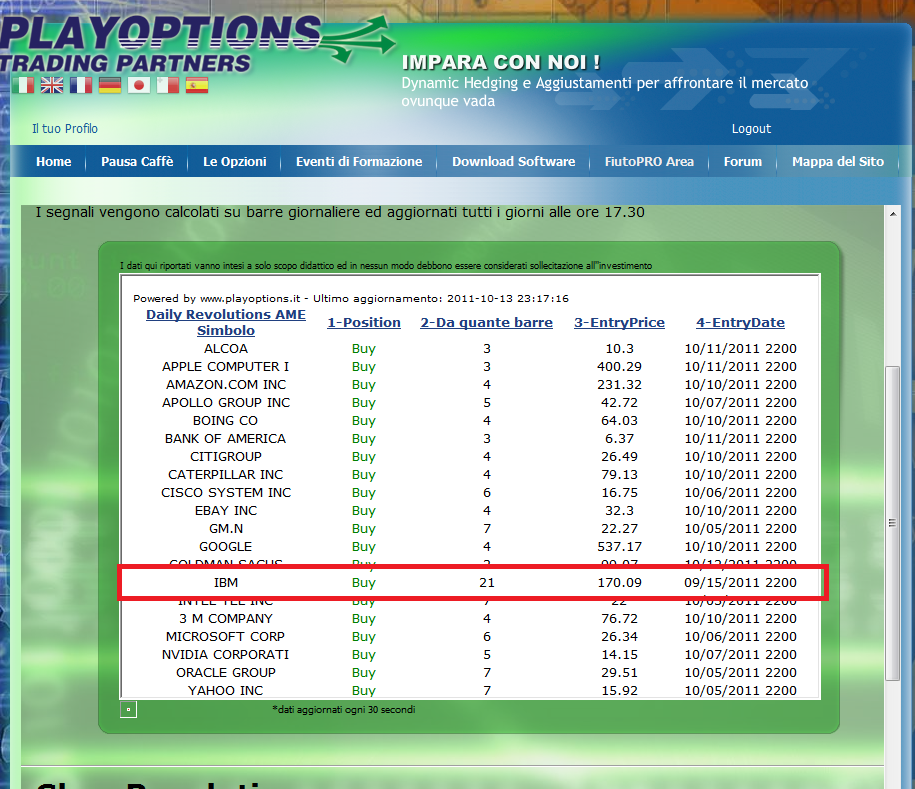Click the small square icon below table
This screenshot has height=789, width=915.
point(128,710)
